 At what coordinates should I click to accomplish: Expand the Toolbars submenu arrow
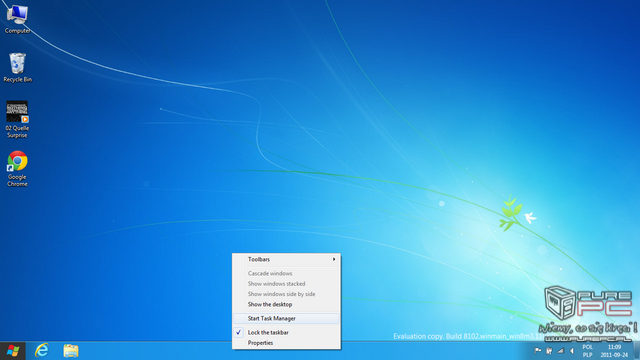tap(334, 259)
